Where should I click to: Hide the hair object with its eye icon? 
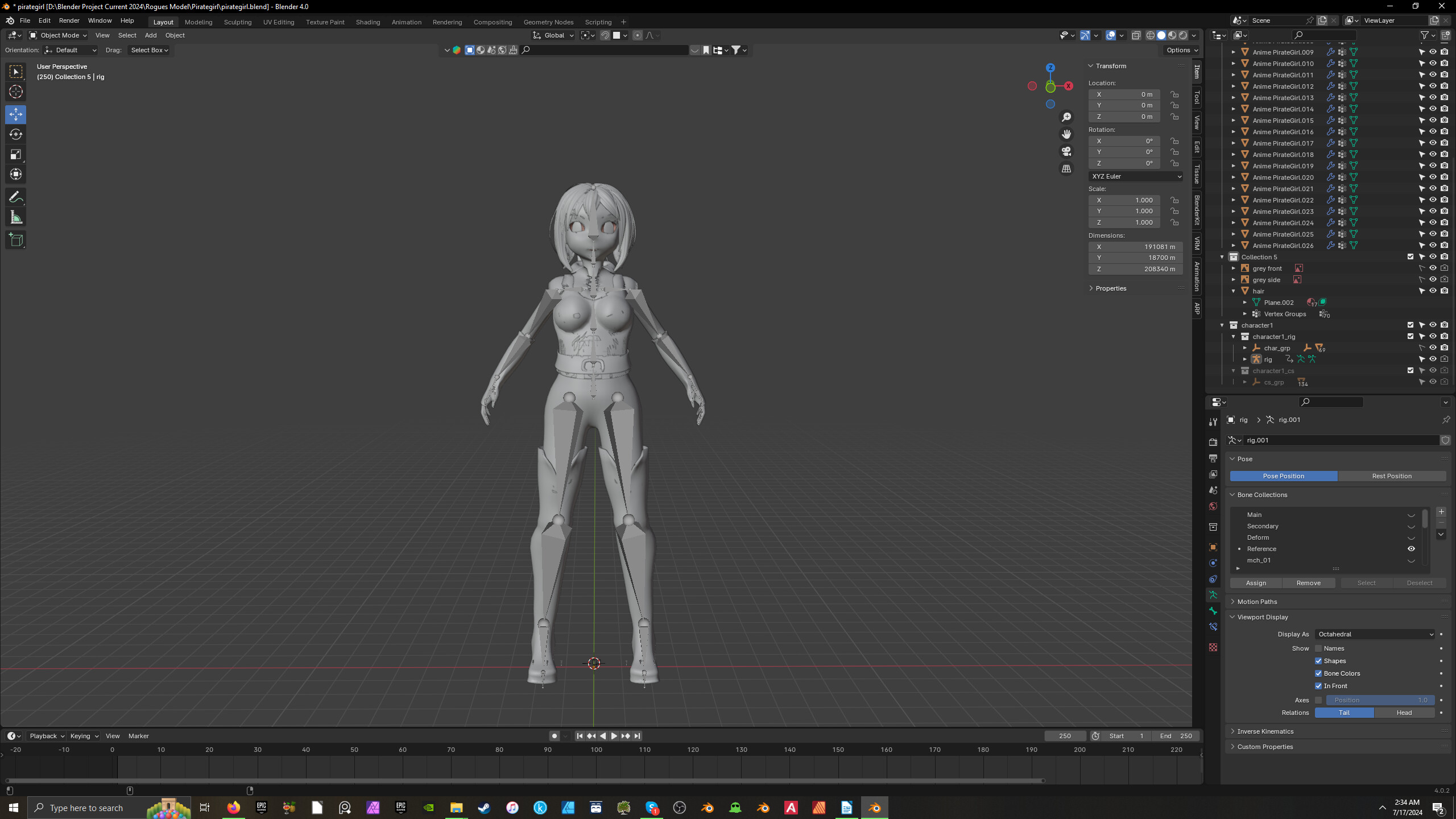1433,291
